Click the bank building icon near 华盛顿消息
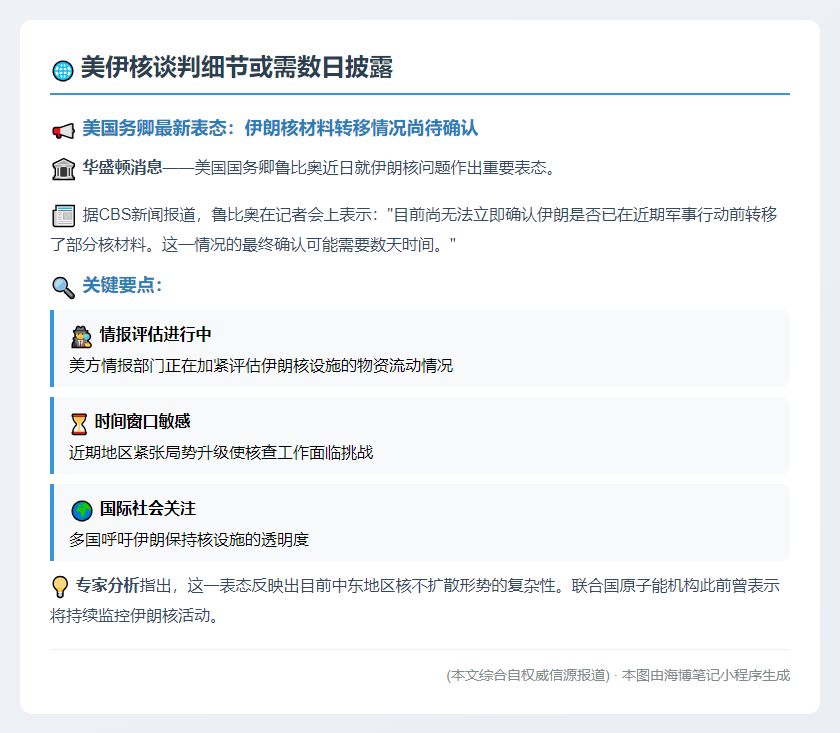Screen dimensions: 840x733 click(x=63, y=169)
